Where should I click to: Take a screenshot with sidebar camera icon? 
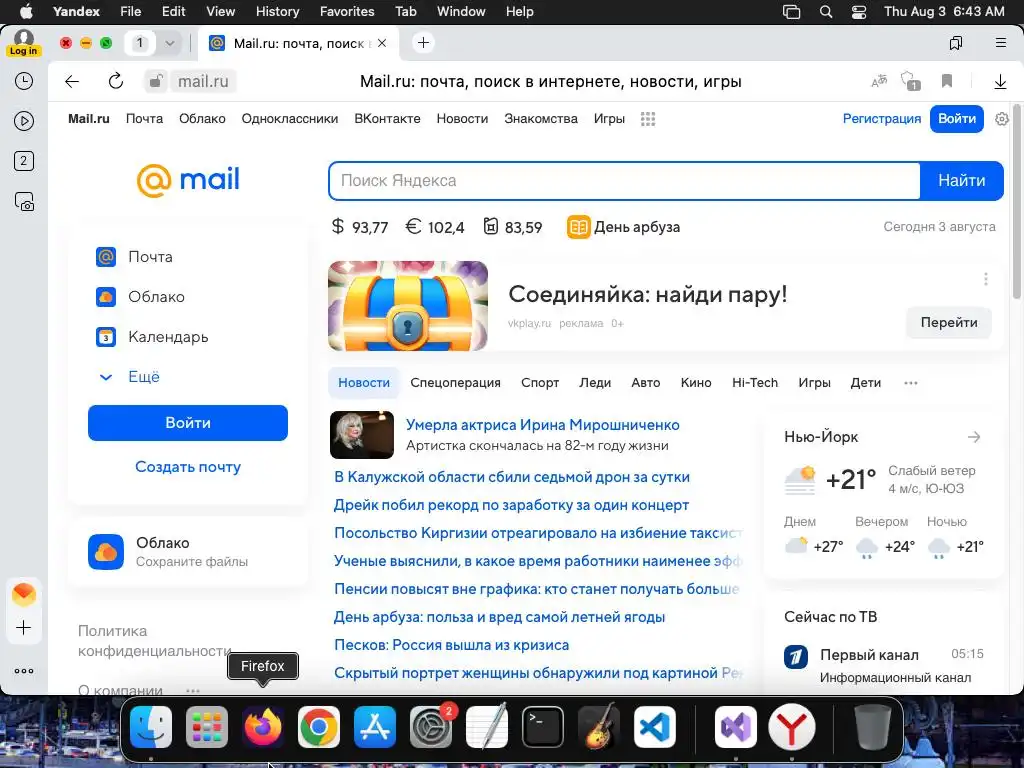coord(24,201)
